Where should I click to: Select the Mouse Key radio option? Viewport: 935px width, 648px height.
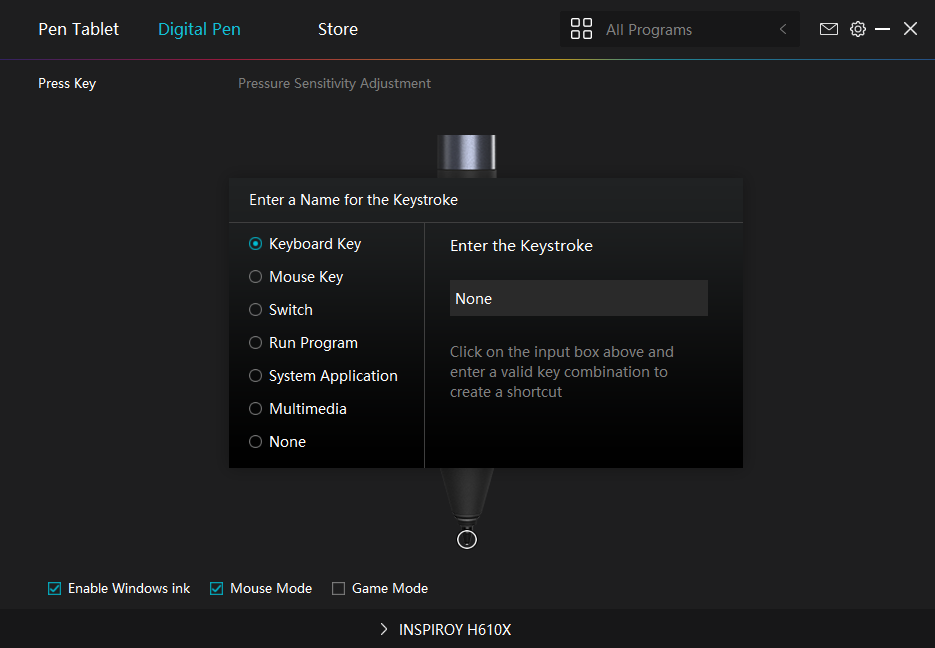(x=256, y=277)
